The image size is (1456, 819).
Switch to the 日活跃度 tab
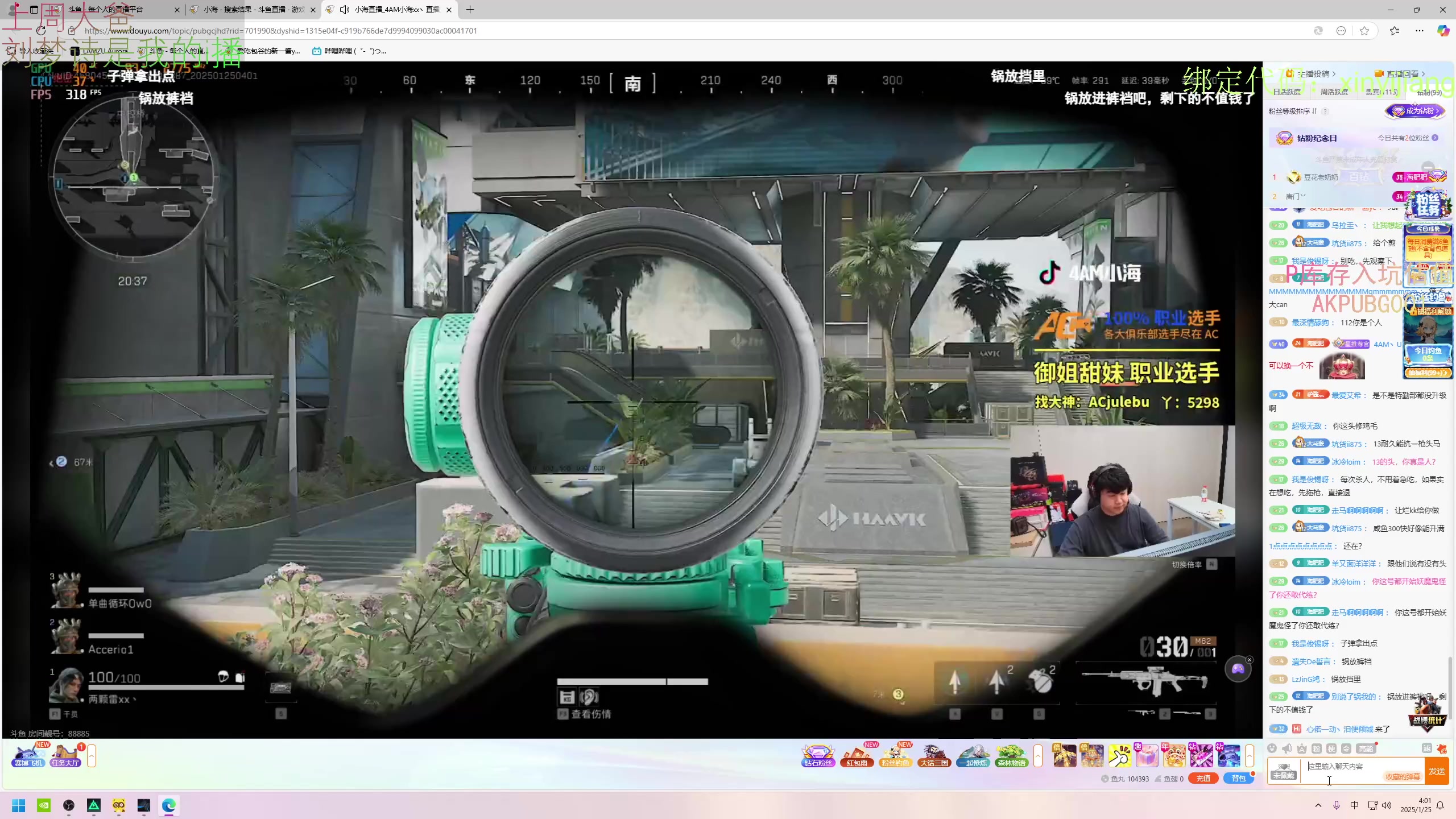[x=1287, y=92]
